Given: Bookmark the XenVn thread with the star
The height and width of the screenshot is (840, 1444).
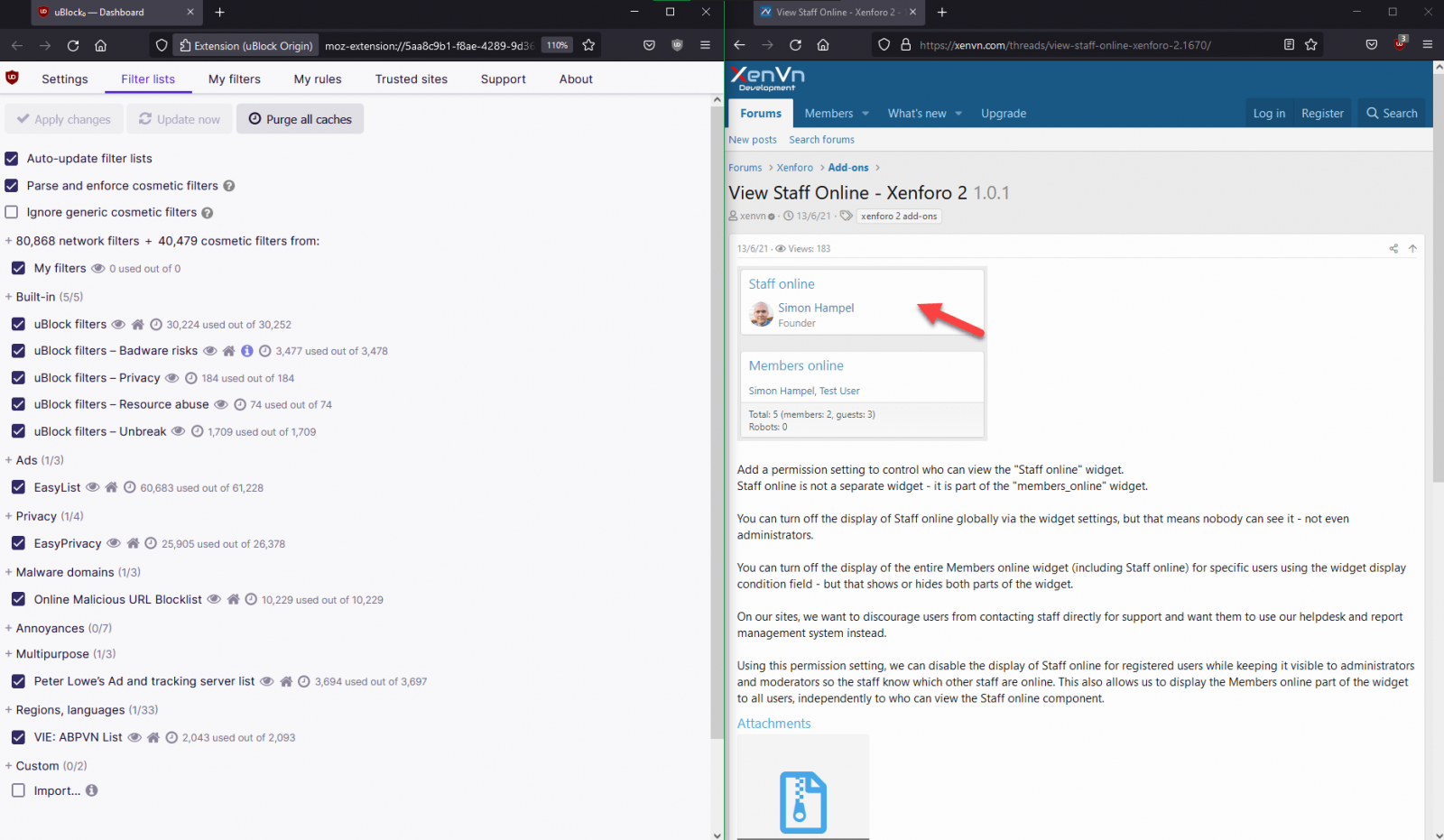Looking at the screenshot, I should pos(1311,45).
